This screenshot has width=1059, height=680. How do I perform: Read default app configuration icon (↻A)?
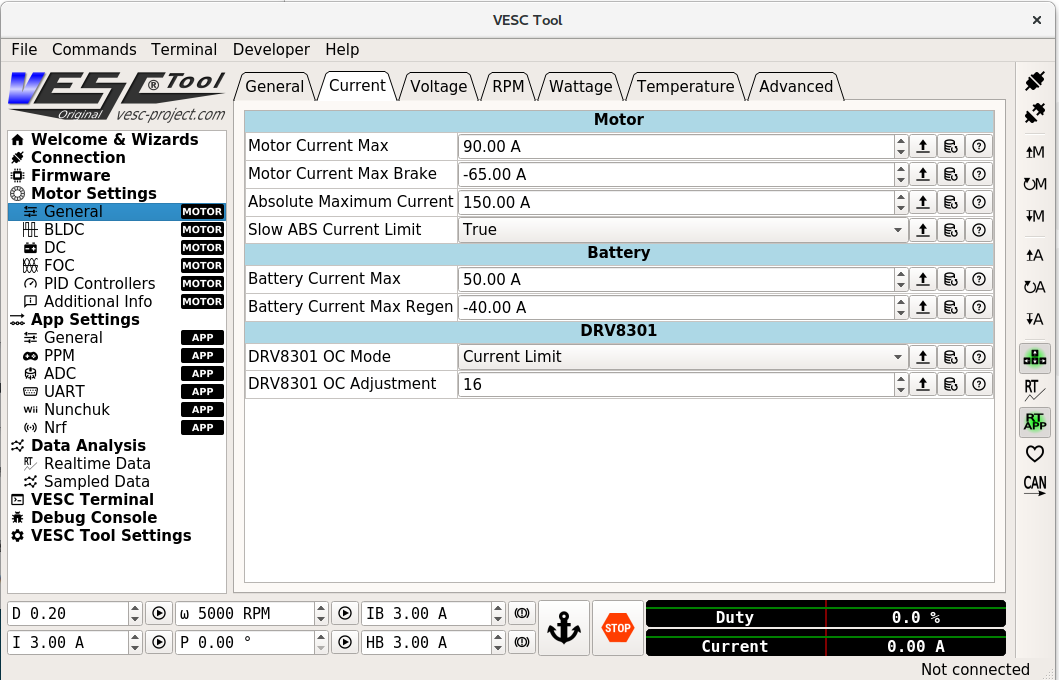(1034, 287)
